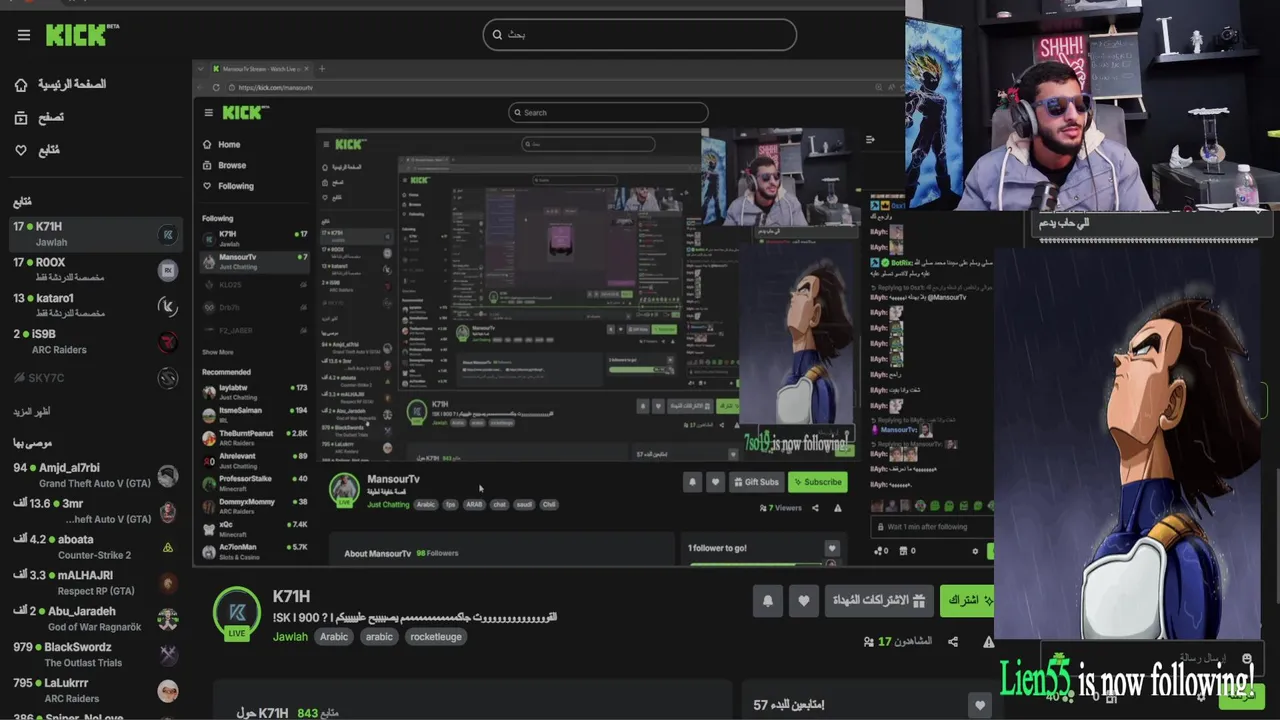Open ItsmeSalman recommended channel
The height and width of the screenshot is (720, 1280).
254,414
